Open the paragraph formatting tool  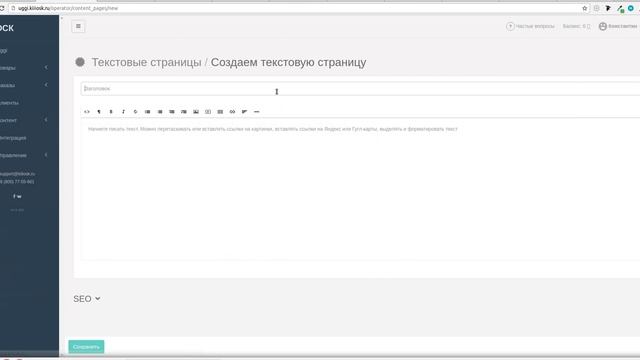pyautogui.click(x=99, y=112)
